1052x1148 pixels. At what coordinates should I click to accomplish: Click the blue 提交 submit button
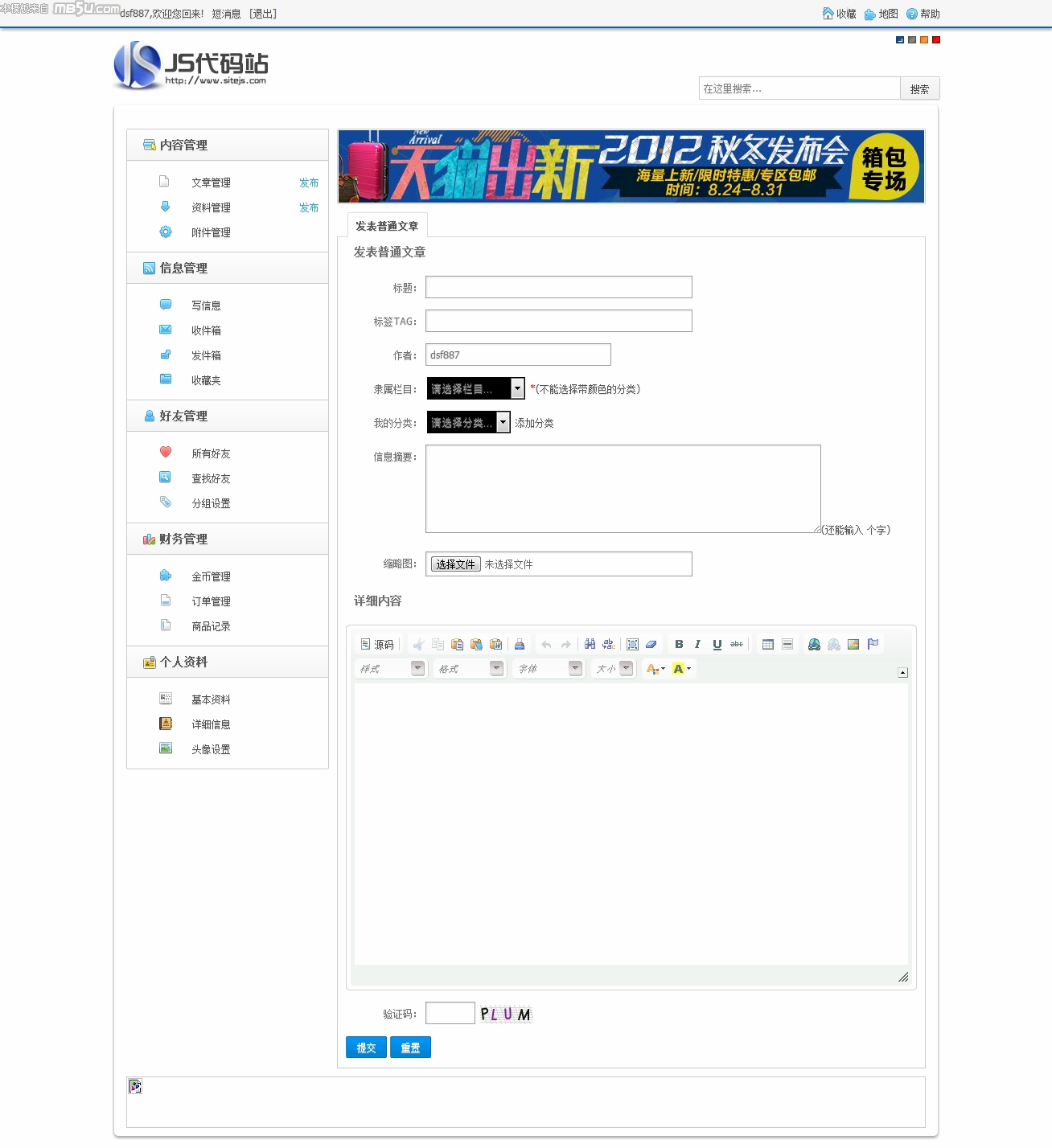pos(366,1047)
